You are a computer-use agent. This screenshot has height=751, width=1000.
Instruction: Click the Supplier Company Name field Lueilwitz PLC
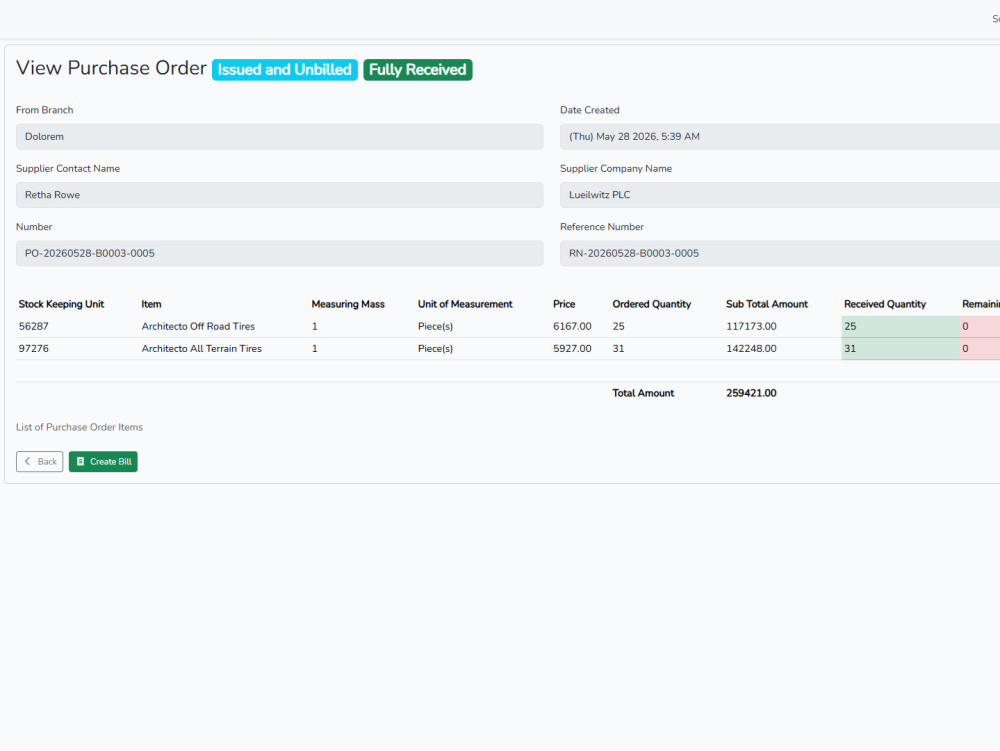780,195
